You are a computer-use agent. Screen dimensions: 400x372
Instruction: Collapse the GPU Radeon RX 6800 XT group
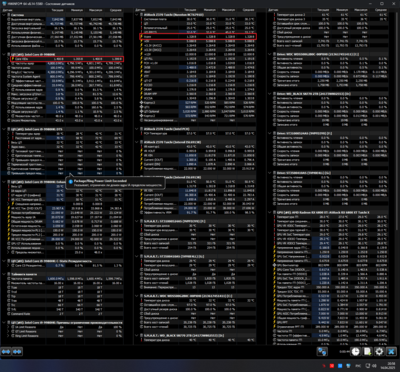click(270, 212)
